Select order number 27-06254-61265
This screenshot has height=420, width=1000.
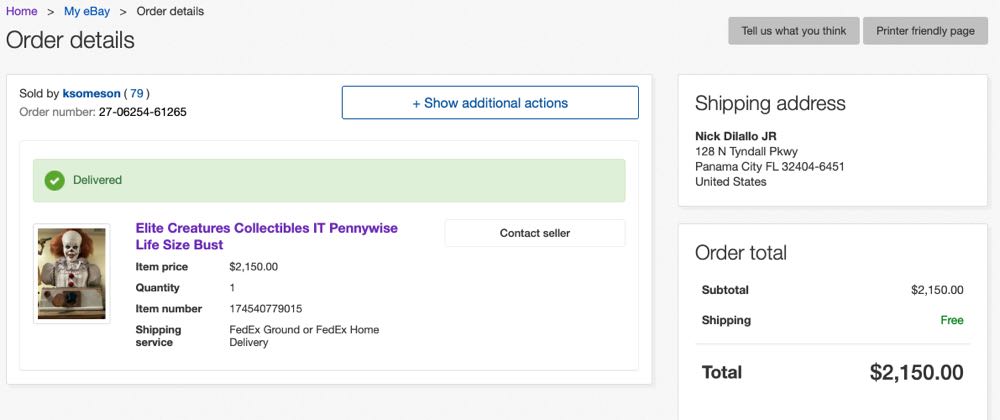coord(142,112)
